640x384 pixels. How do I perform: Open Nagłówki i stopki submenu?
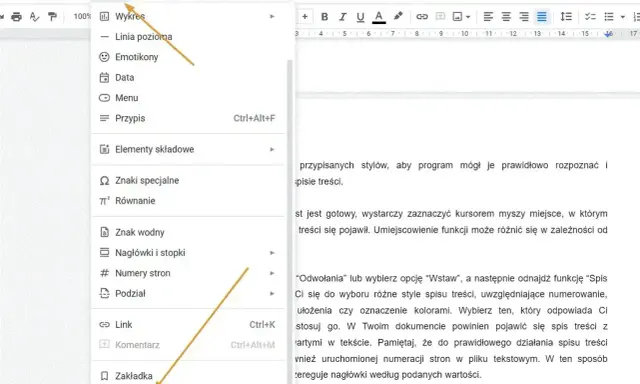click(x=188, y=253)
